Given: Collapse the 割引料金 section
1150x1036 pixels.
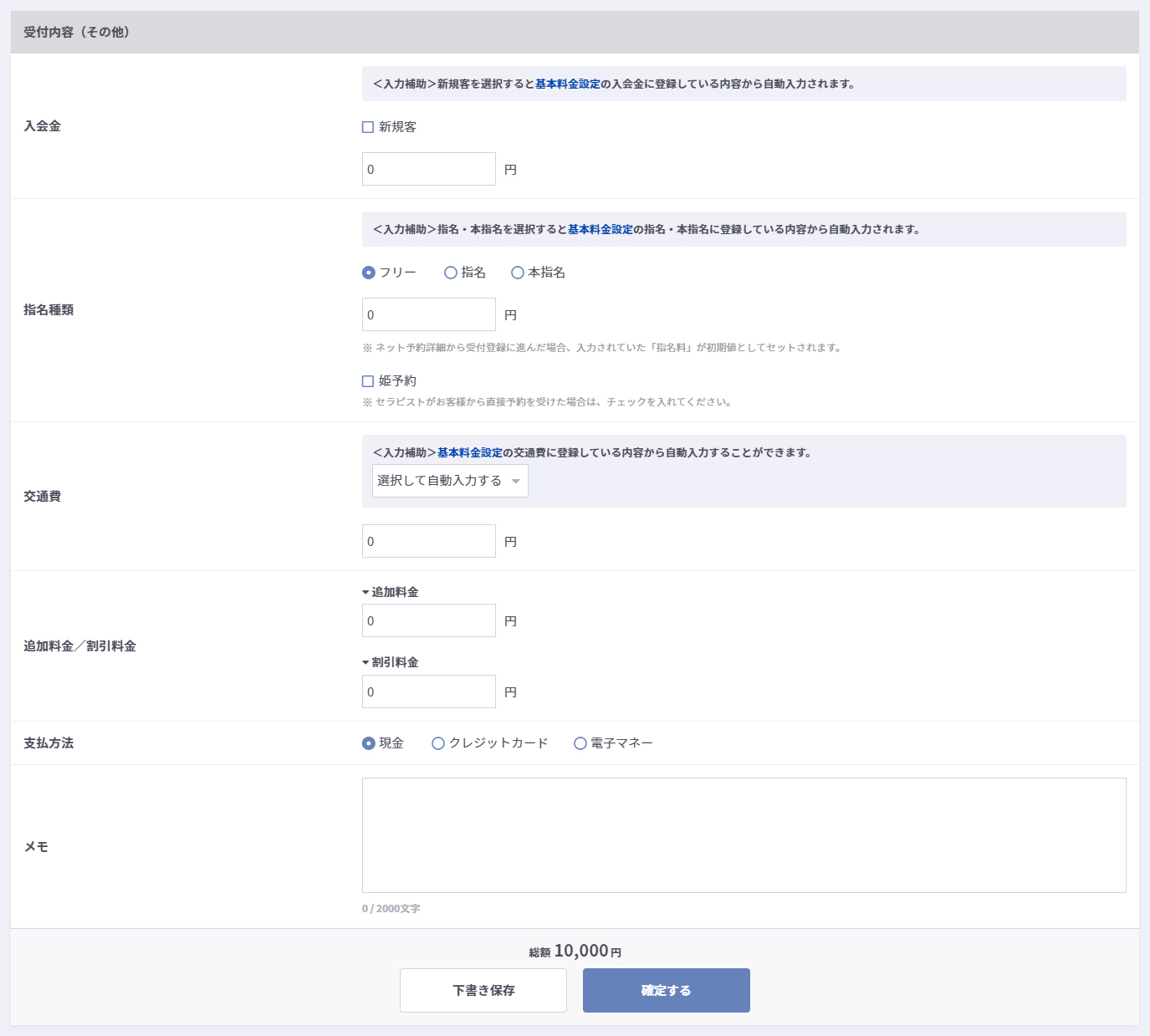Looking at the screenshot, I should 391,662.
